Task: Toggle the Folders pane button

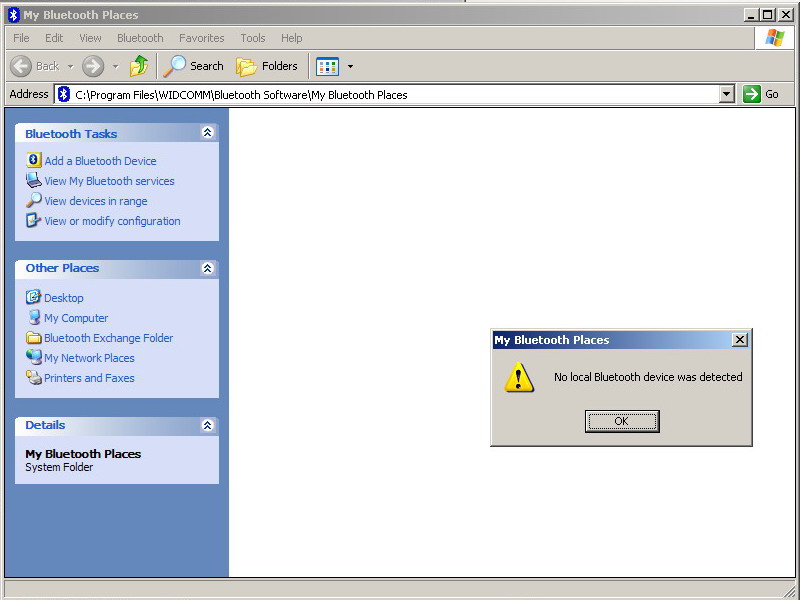Action: point(266,66)
